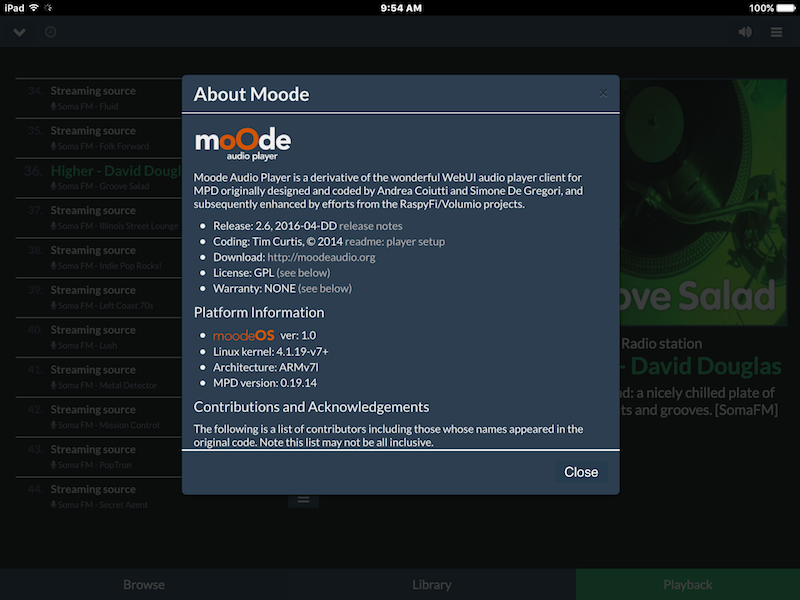Click Soma FM - Lush microphone icon
This screenshot has width=800, height=600.
[54, 345]
